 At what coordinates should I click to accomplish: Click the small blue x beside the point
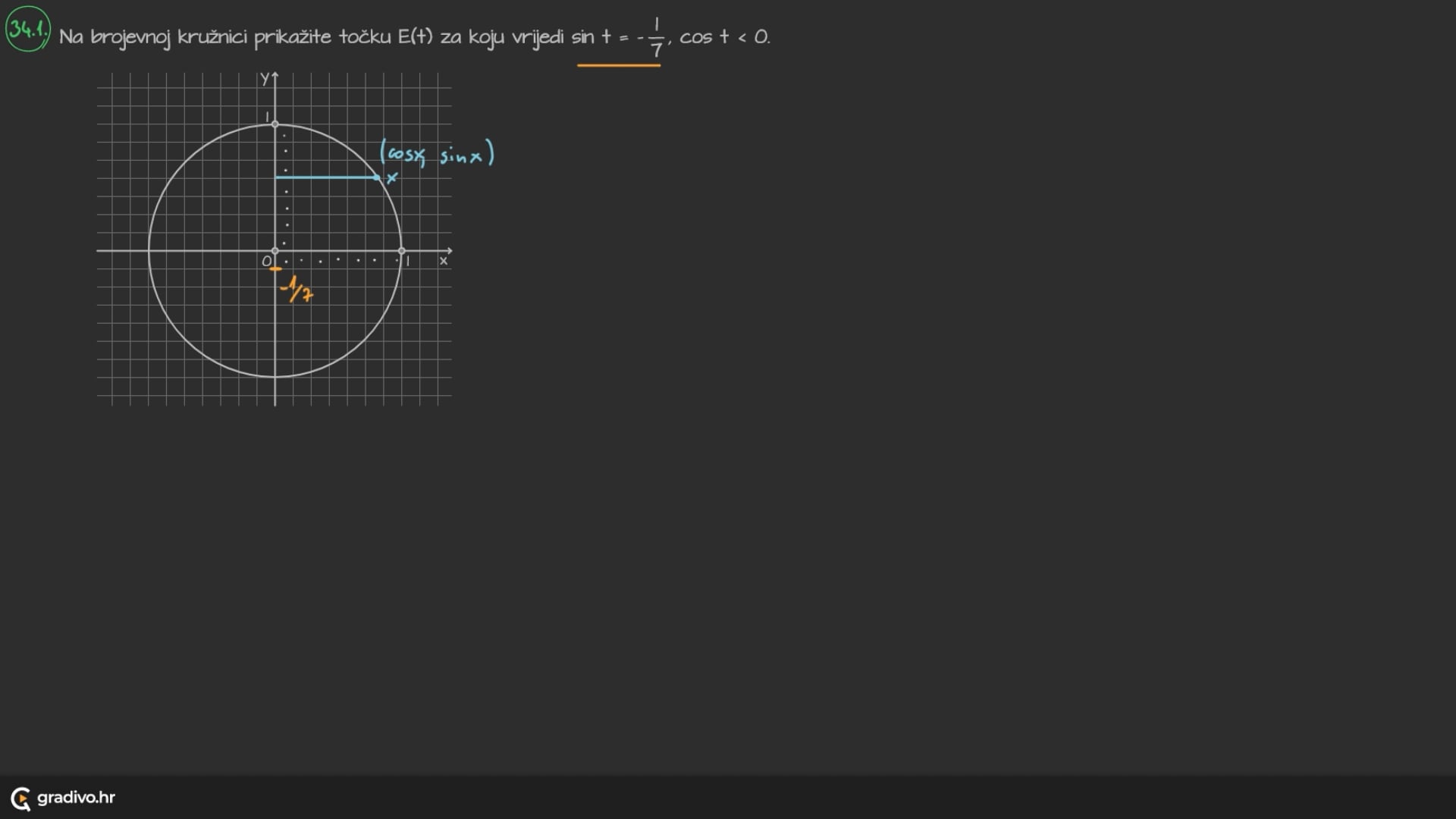pos(392,178)
